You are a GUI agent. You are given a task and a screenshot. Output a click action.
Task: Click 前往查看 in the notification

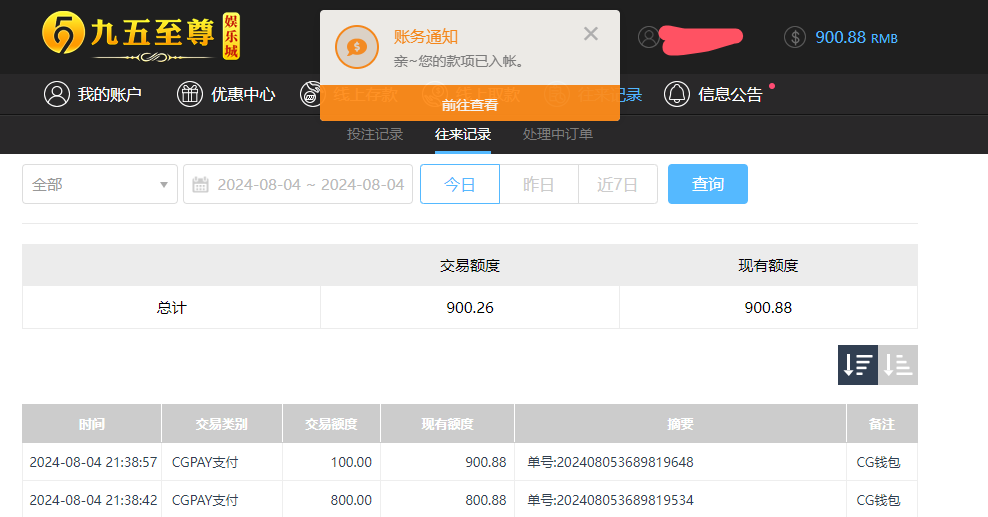pyautogui.click(x=470, y=105)
